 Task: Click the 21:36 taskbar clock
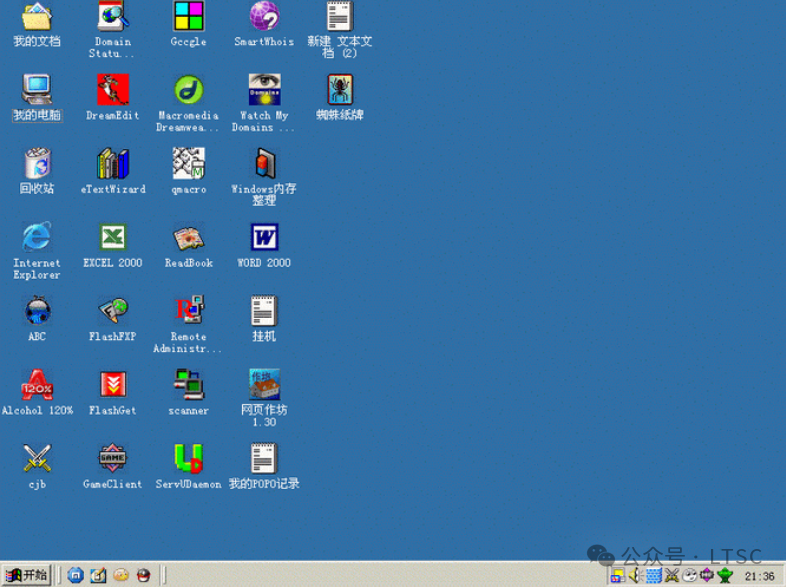pos(759,576)
